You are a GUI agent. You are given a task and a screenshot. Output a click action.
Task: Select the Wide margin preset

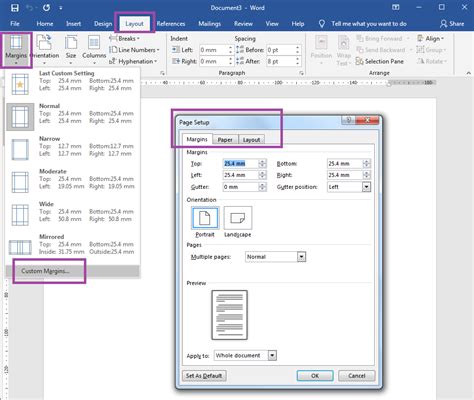73,214
